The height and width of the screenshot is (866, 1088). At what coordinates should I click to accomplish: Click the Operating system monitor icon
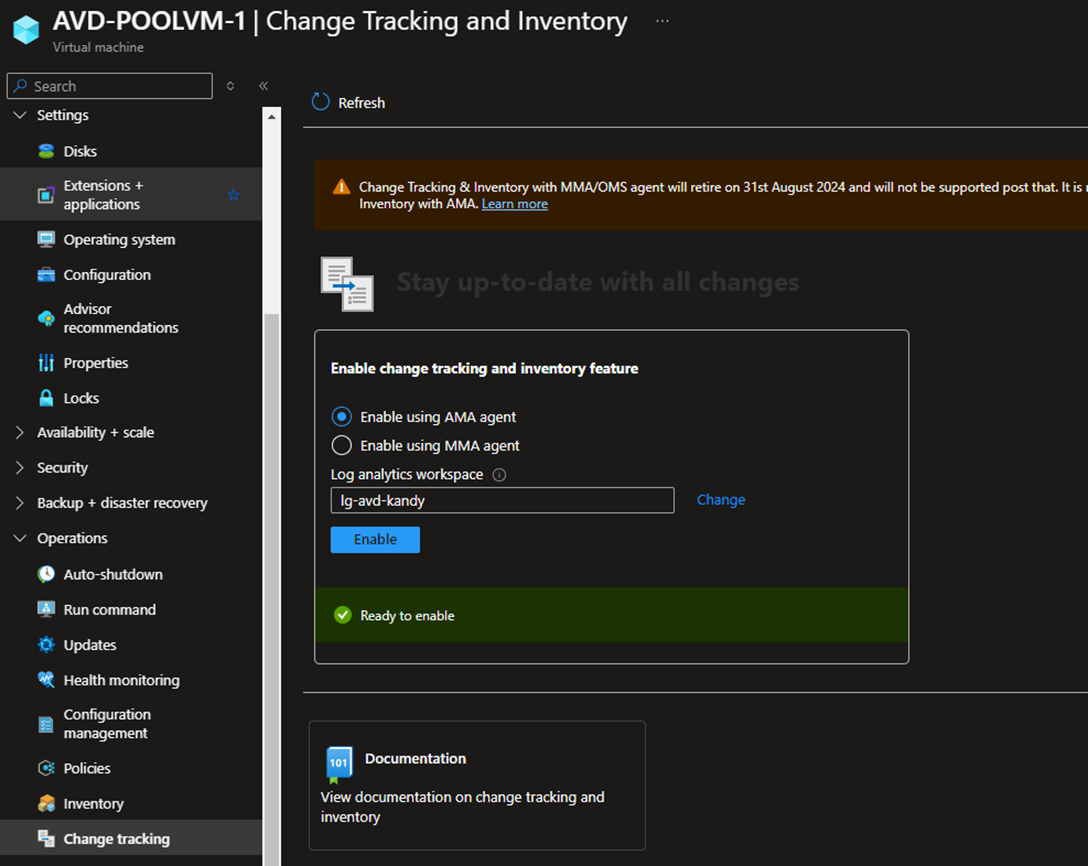[x=46, y=239]
